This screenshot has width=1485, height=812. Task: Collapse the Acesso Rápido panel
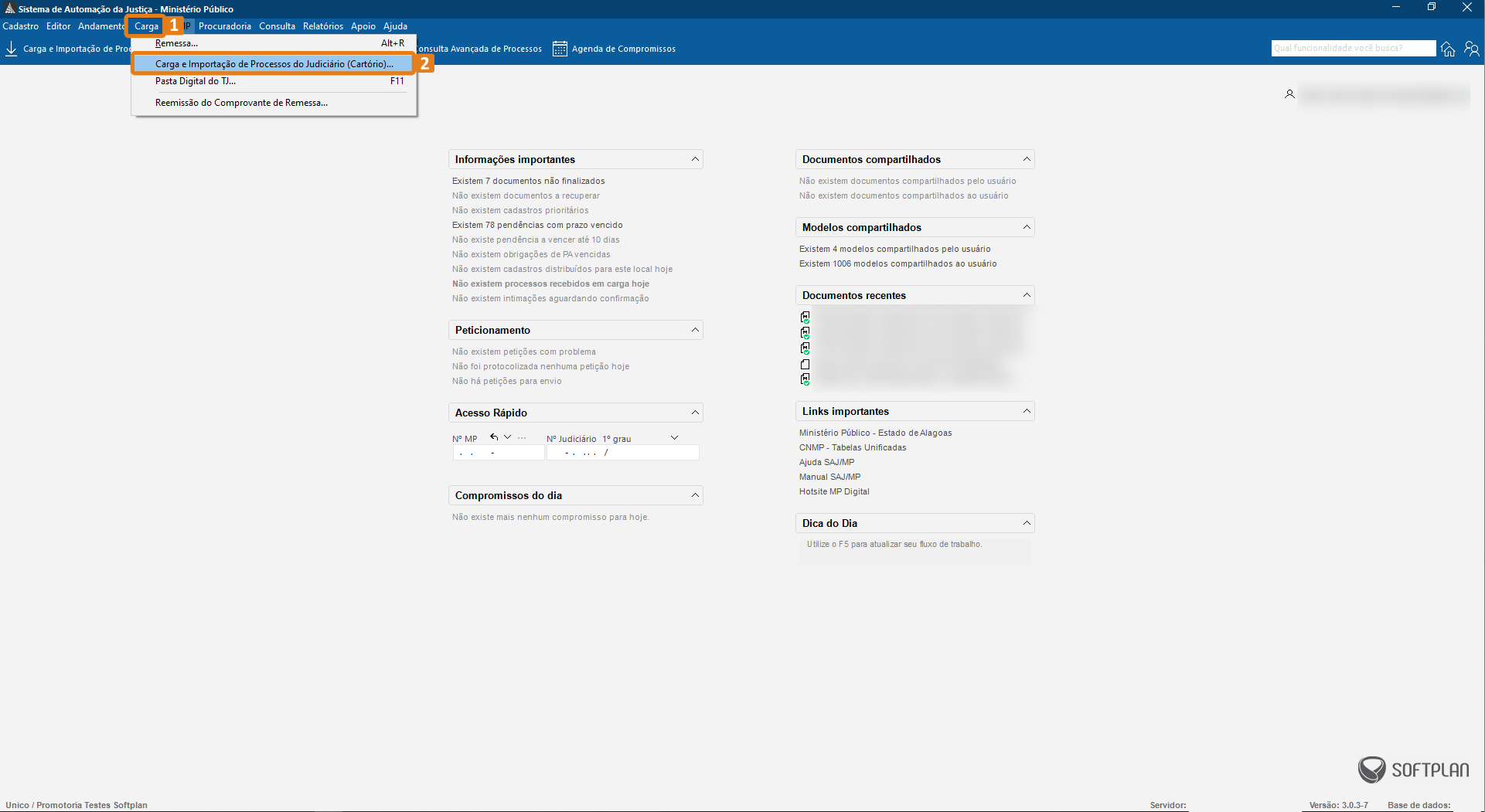pos(695,413)
